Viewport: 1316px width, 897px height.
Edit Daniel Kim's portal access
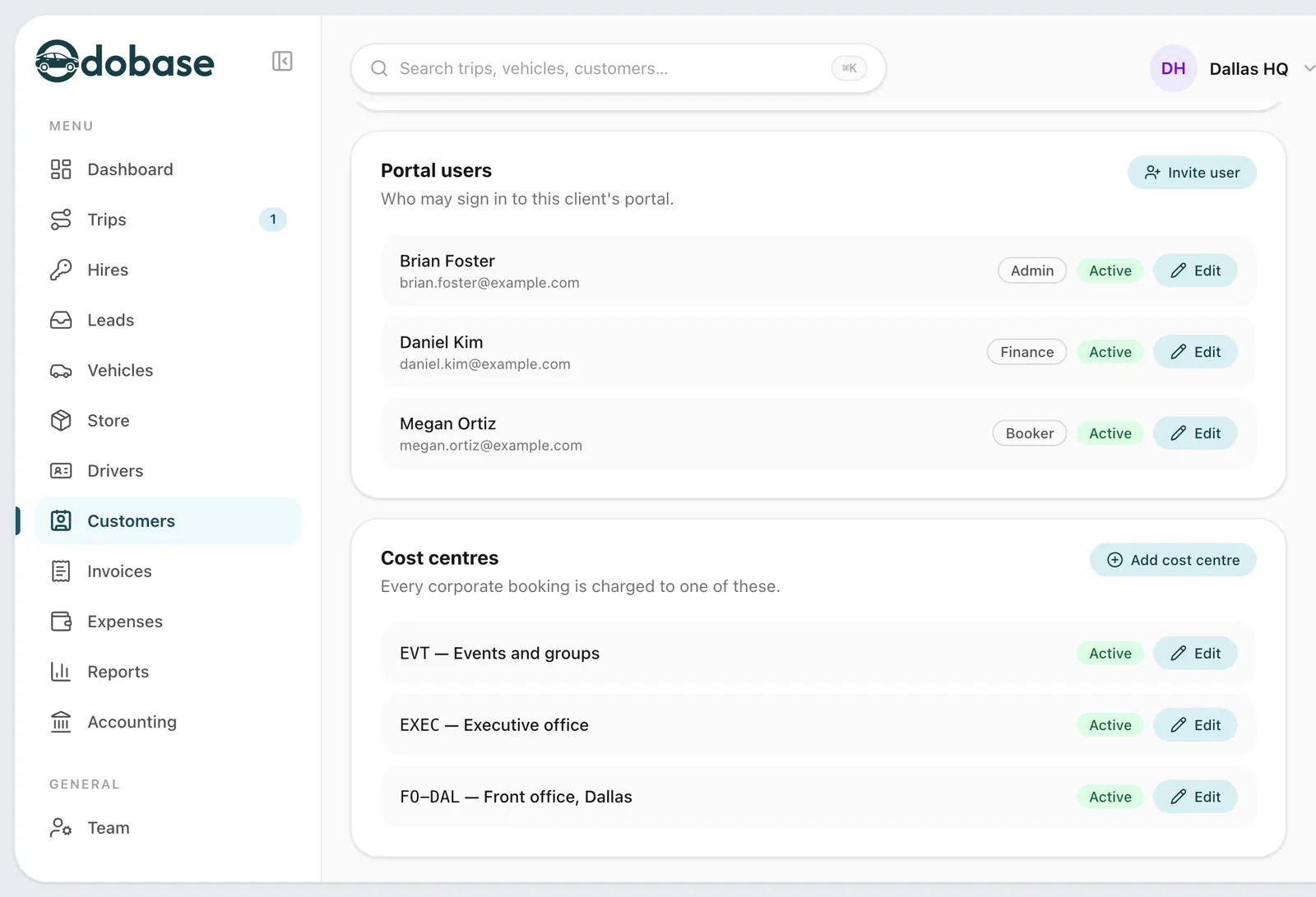[1195, 352]
